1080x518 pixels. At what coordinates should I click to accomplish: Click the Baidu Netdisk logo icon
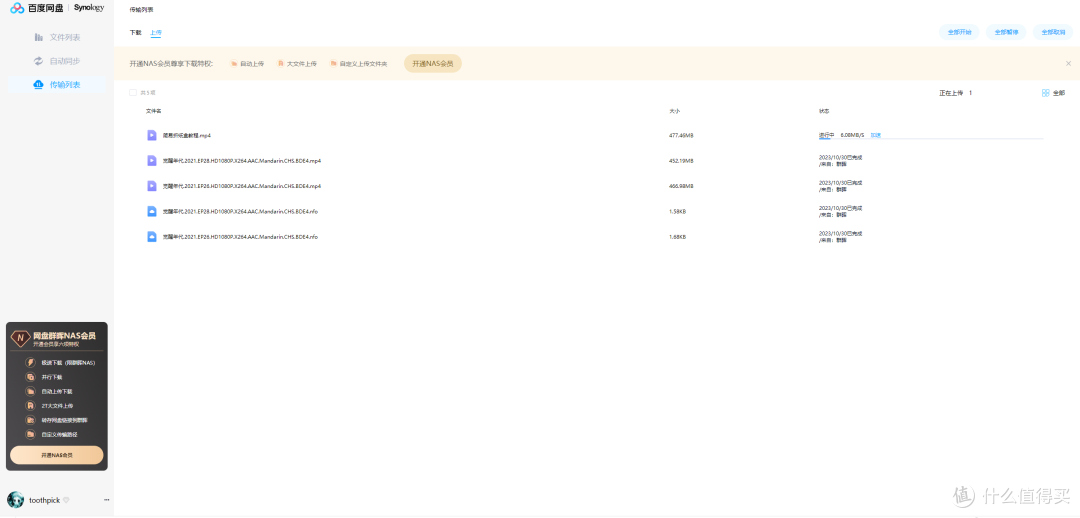coord(17,8)
